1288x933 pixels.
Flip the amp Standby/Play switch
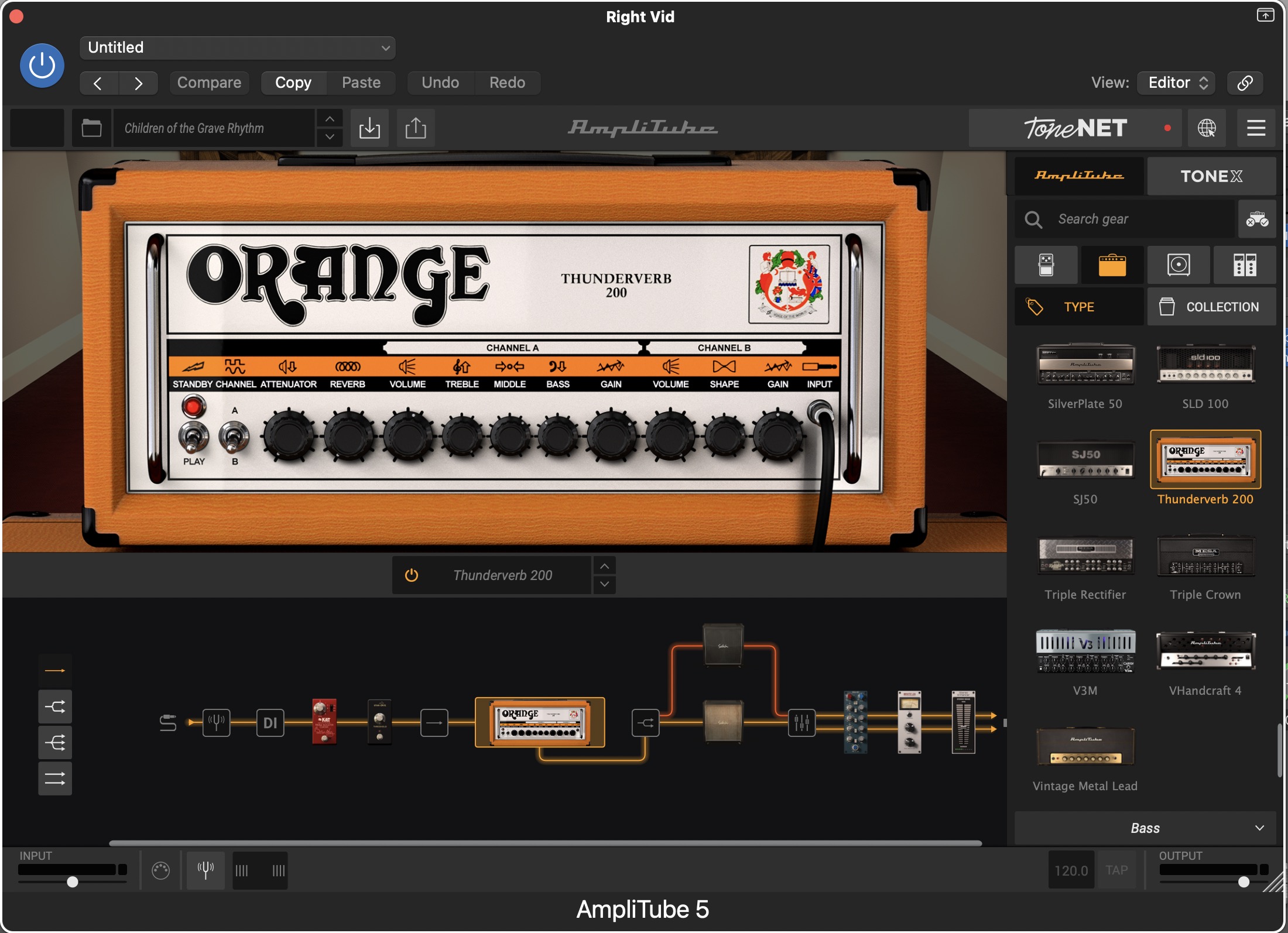[194, 437]
